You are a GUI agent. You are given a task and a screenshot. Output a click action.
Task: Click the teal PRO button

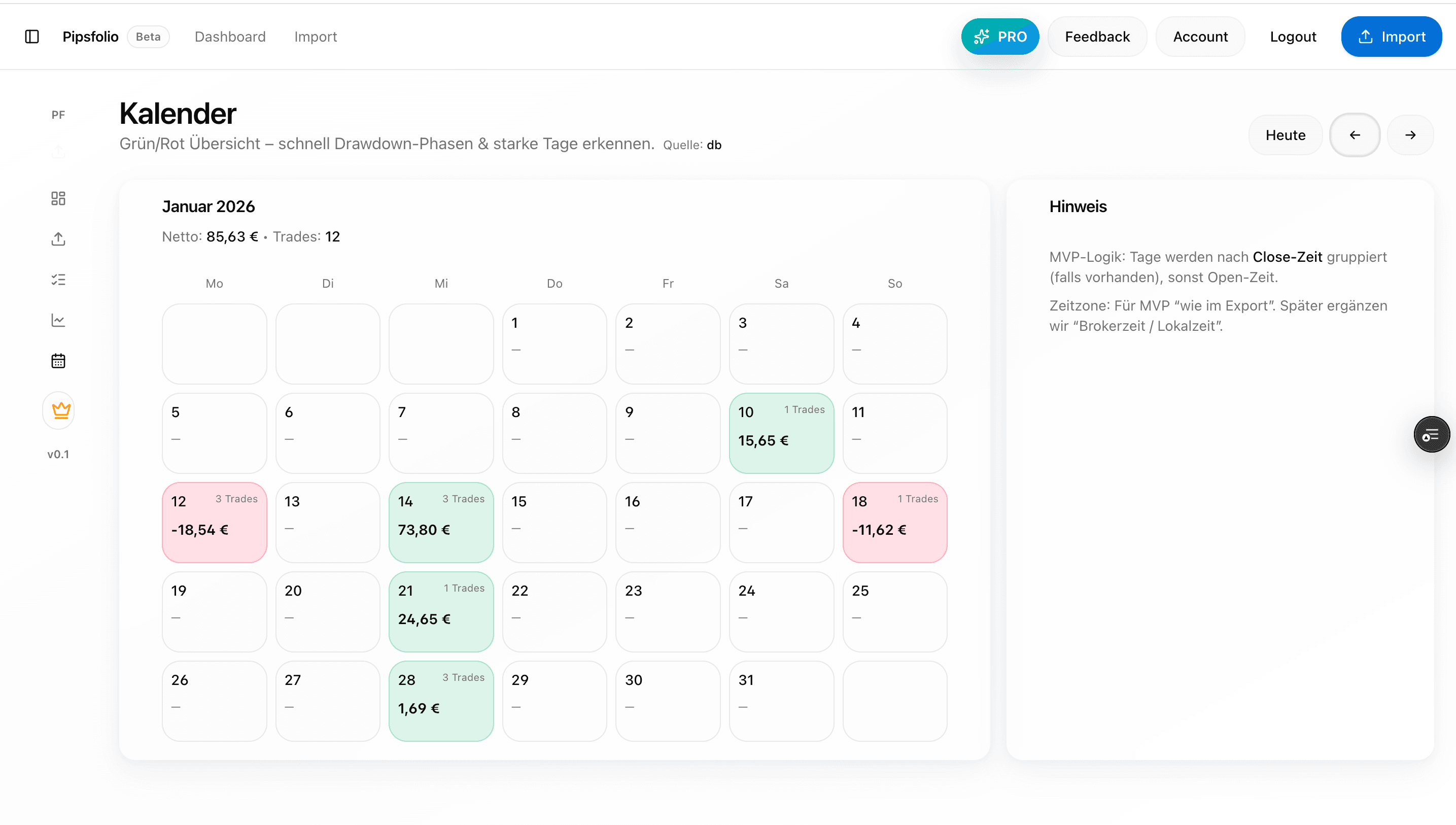coord(1000,36)
